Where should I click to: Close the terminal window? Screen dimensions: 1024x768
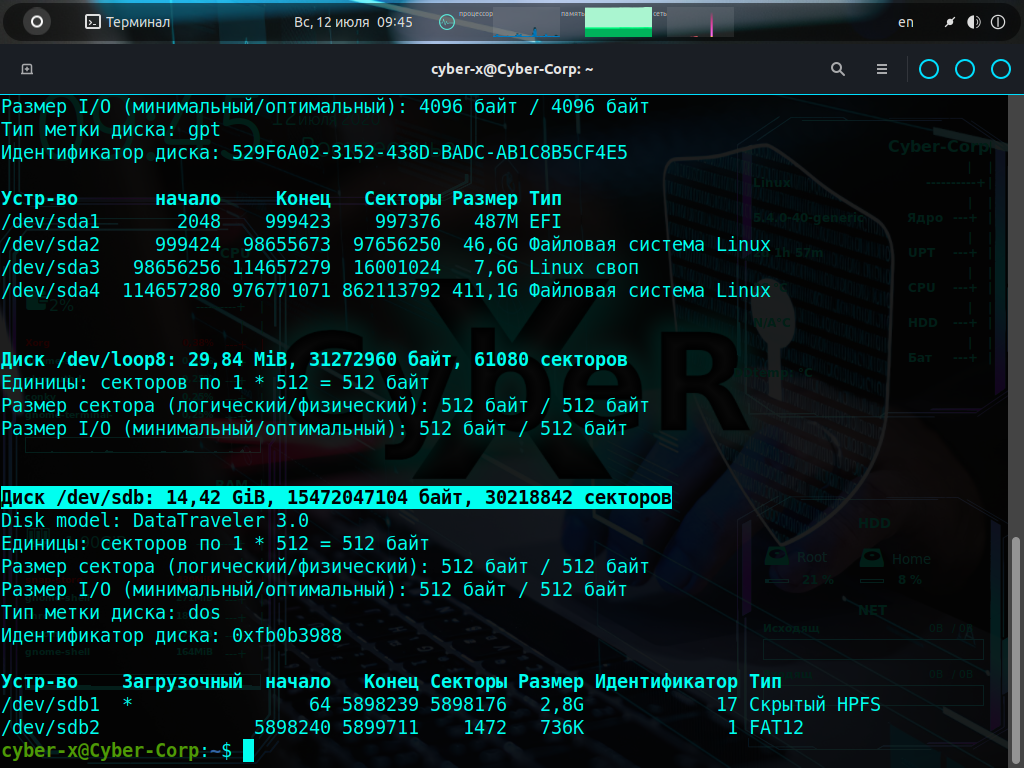[1000, 69]
